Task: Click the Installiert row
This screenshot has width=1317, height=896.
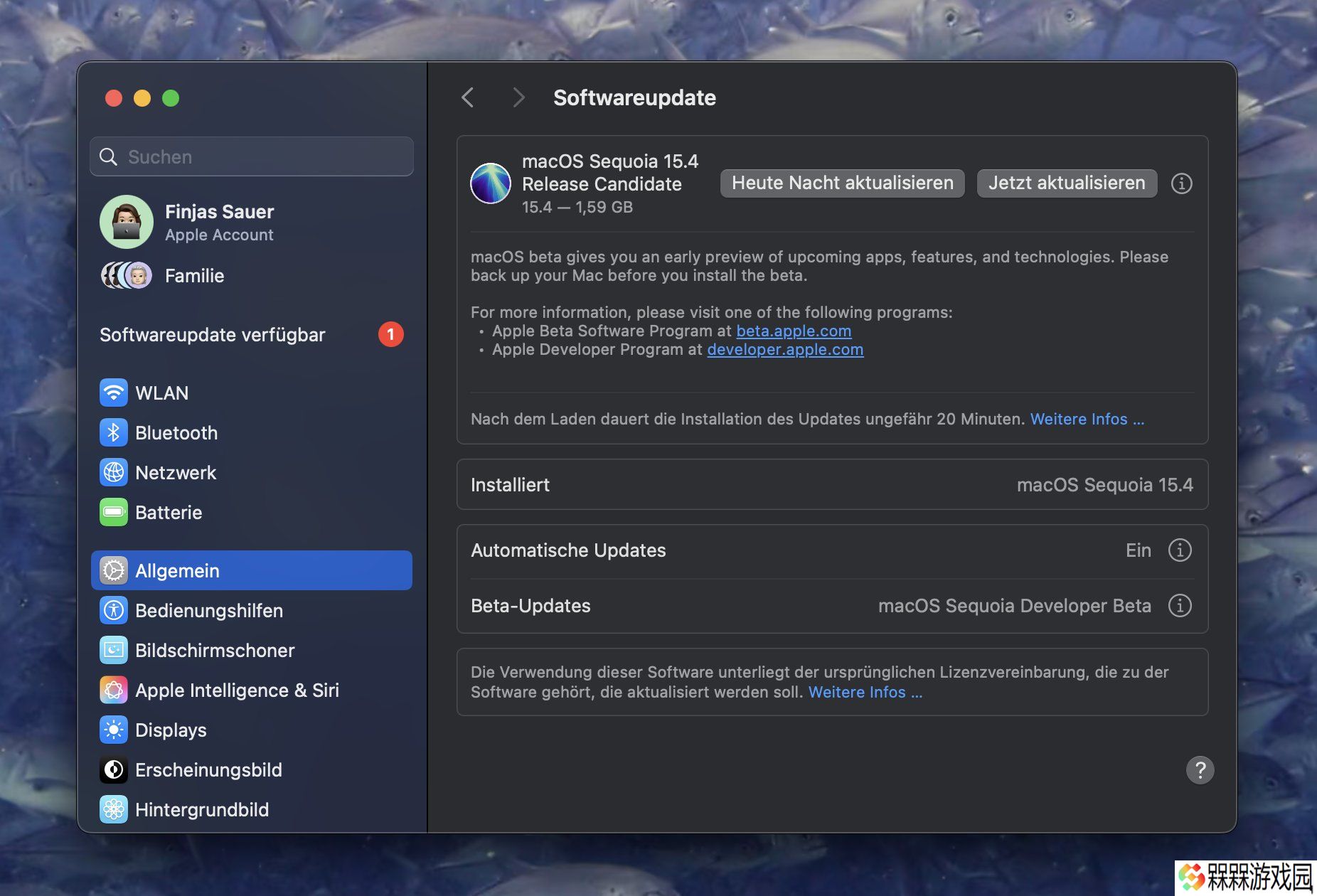Action: click(x=832, y=484)
